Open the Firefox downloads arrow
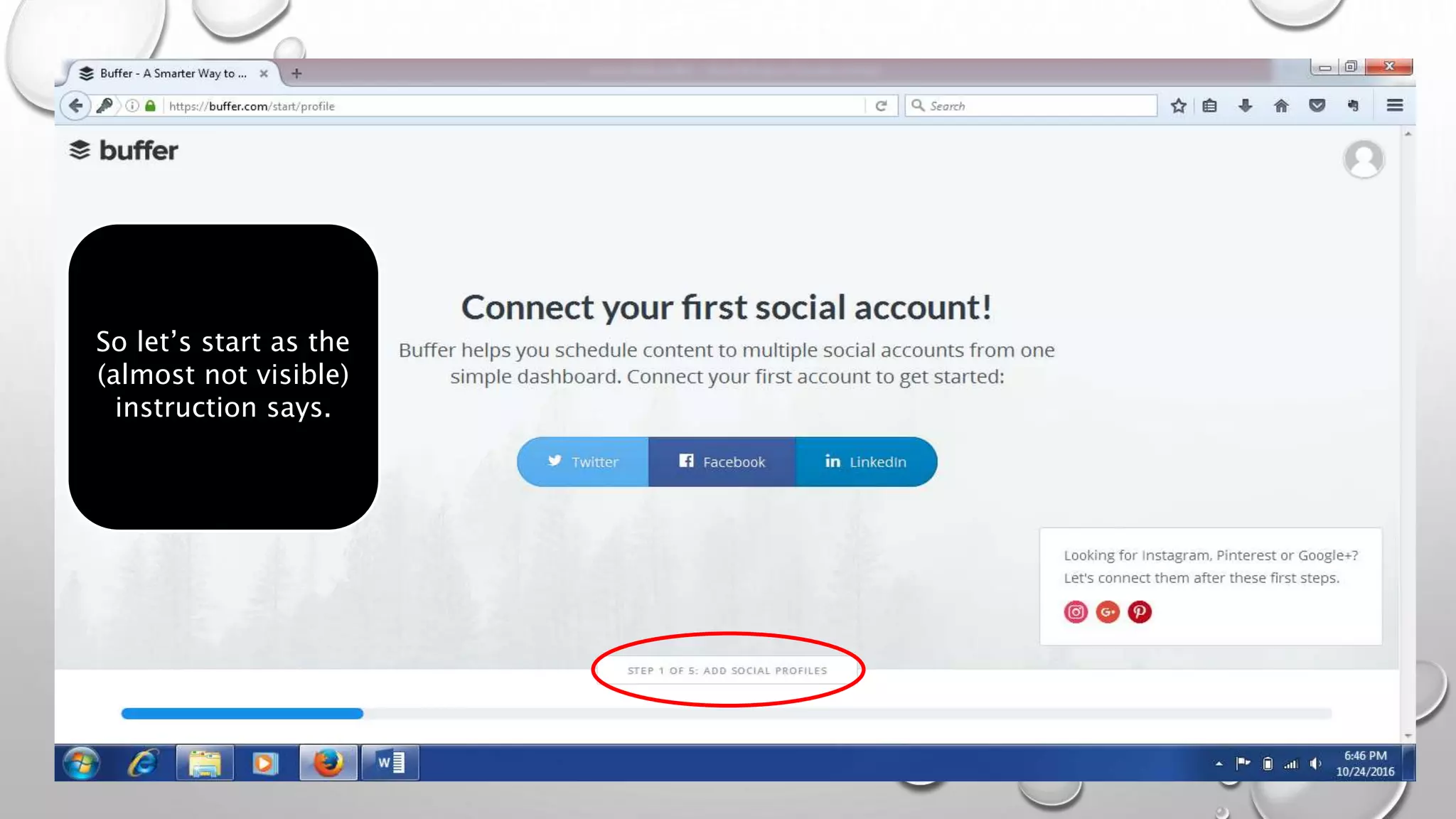This screenshot has height=819, width=1456. tap(1245, 106)
